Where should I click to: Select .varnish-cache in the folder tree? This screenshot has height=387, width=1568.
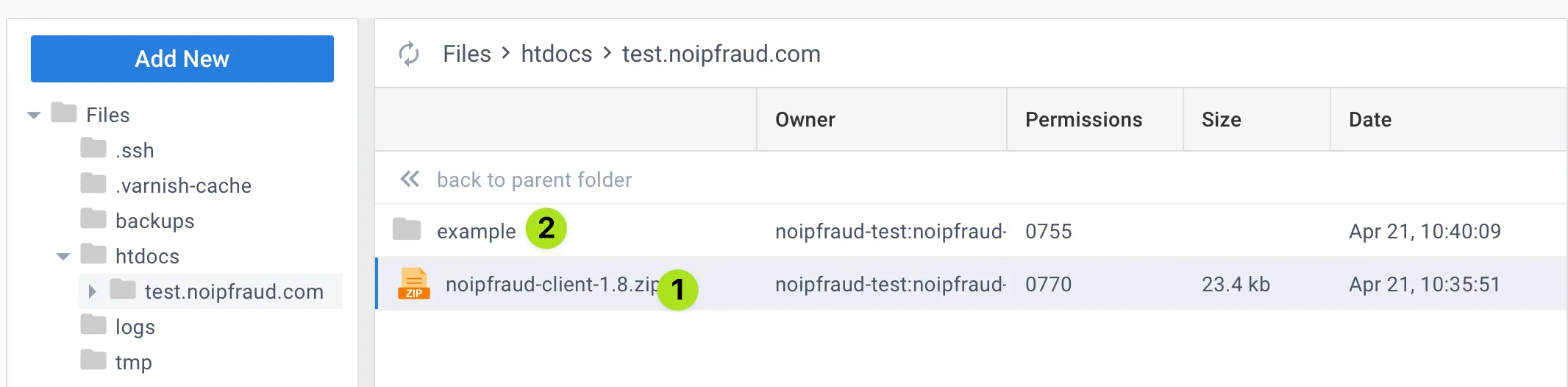pos(183,185)
